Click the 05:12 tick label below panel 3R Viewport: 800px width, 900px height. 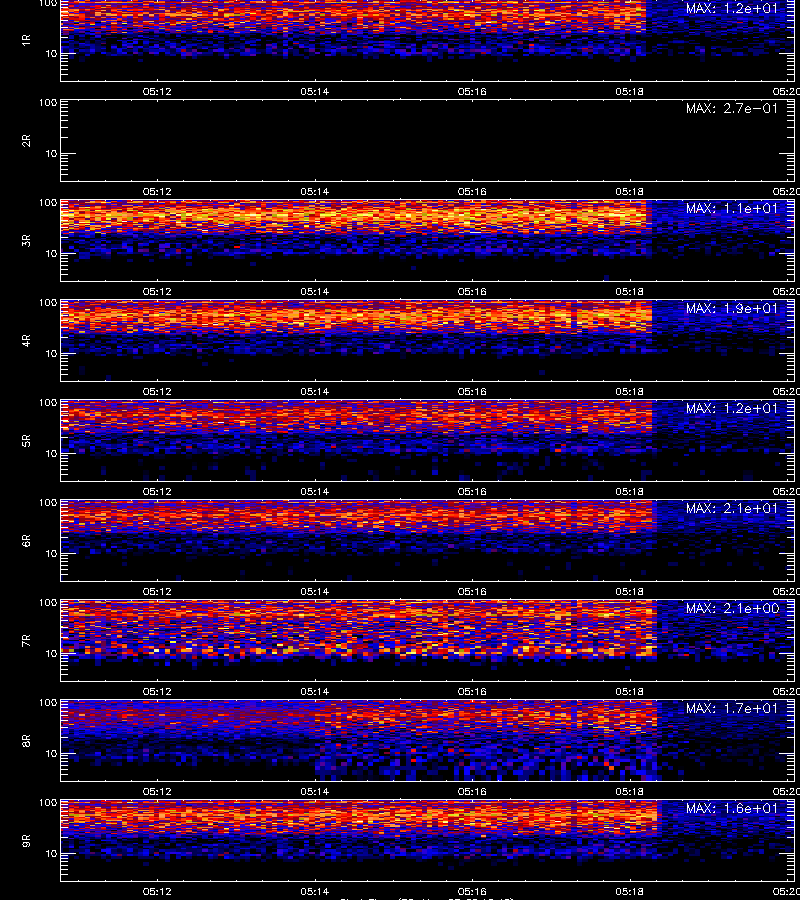157,292
